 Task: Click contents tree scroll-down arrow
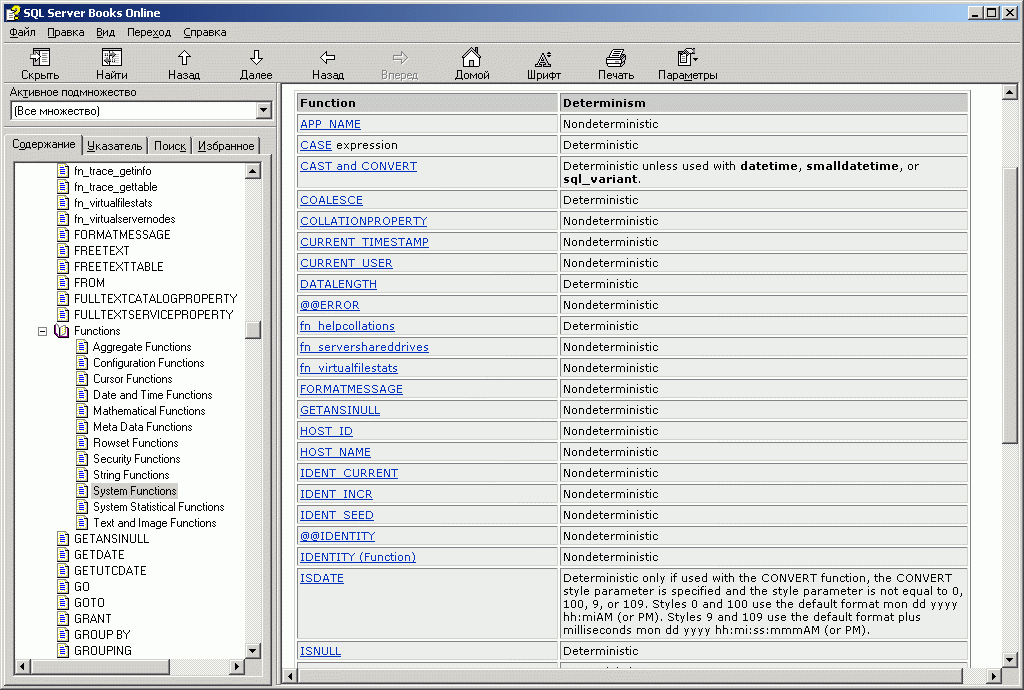(x=253, y=650)
